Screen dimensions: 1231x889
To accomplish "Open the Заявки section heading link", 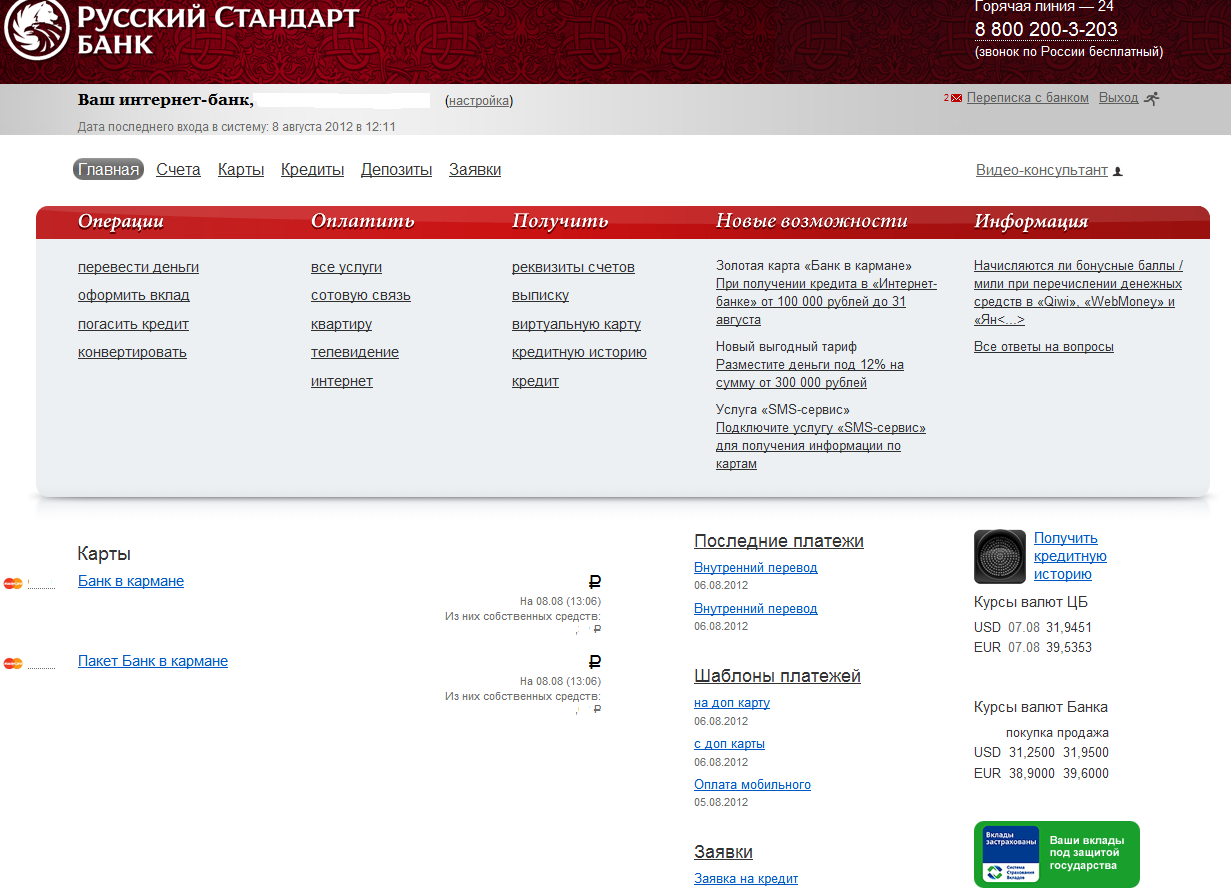I will pos(723,852).
